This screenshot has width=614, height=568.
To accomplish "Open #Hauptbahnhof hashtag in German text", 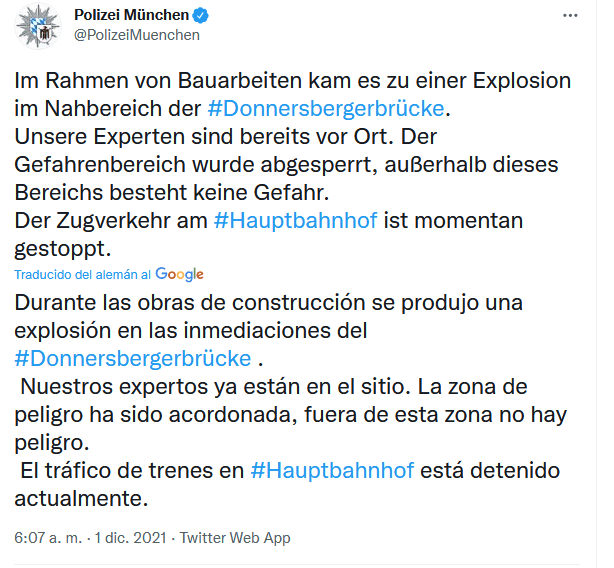I will tap(296, 219).
